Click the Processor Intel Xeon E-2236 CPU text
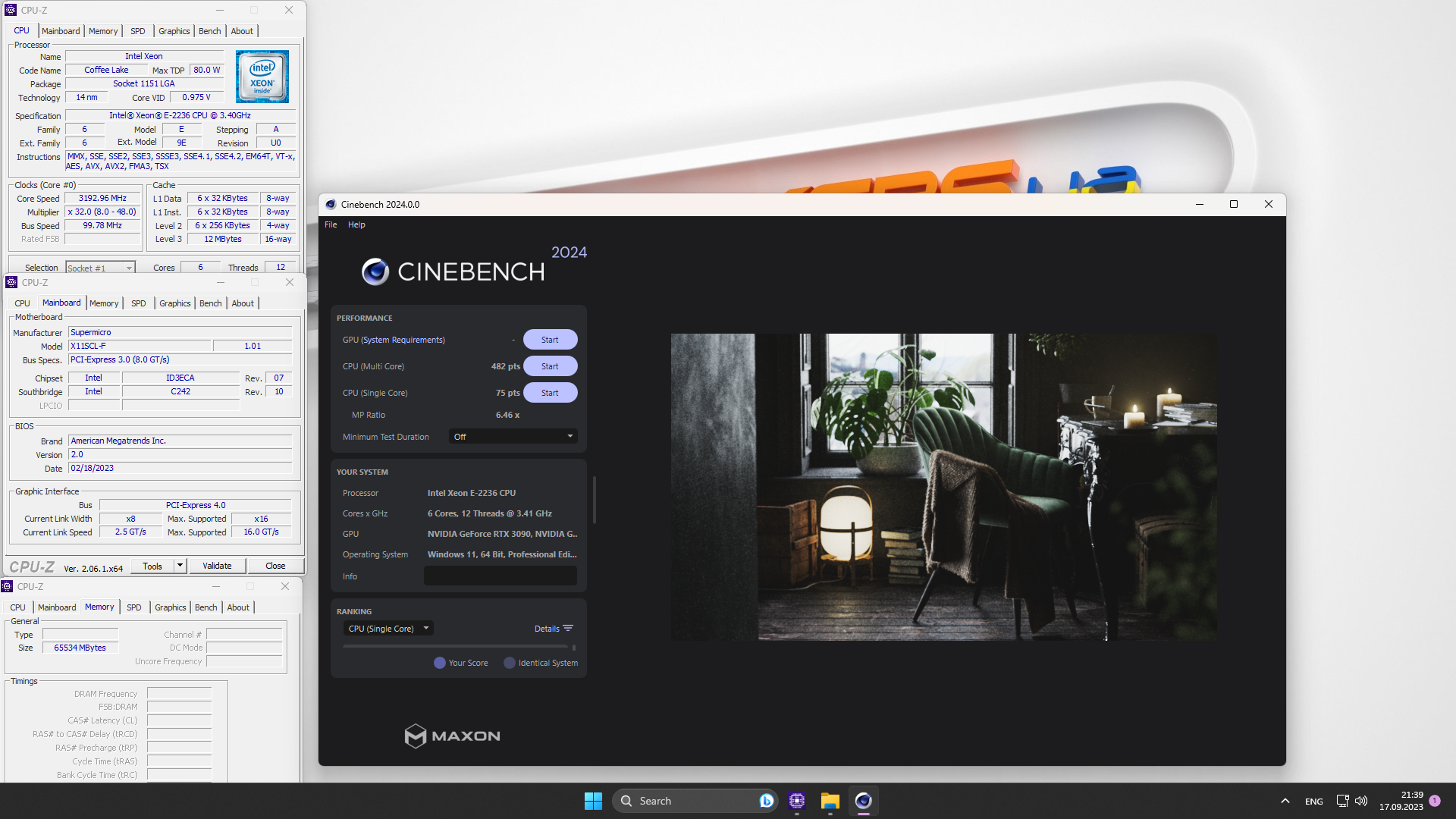 click(x=471, y=493)
